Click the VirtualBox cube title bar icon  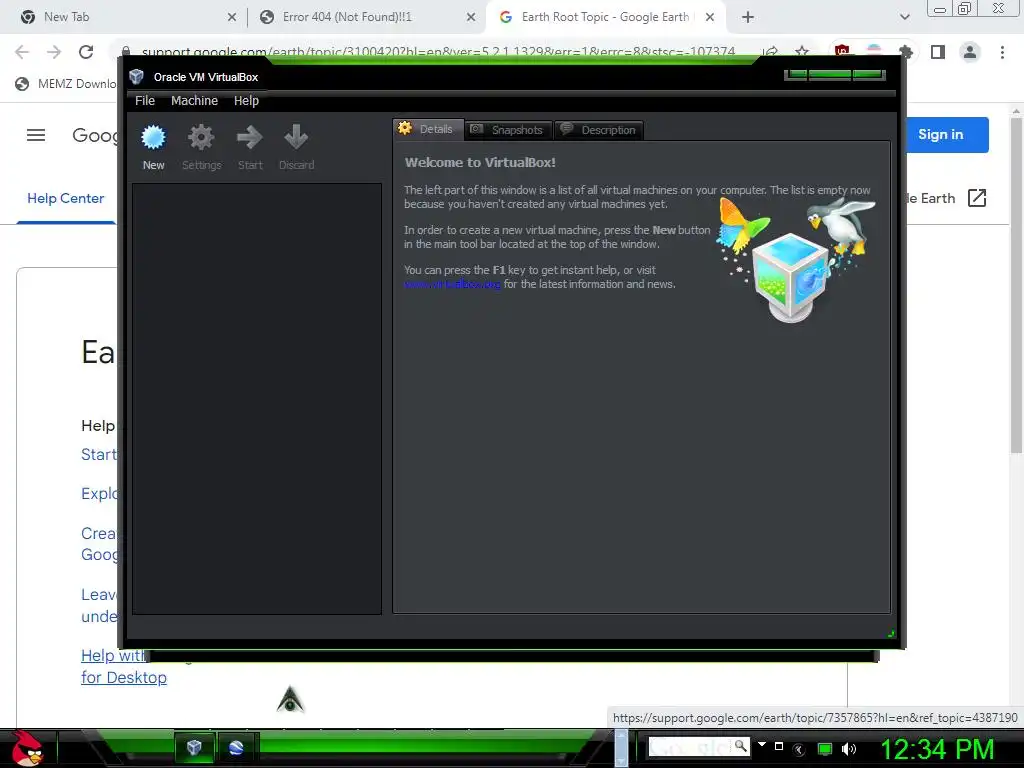pos(136,76)
